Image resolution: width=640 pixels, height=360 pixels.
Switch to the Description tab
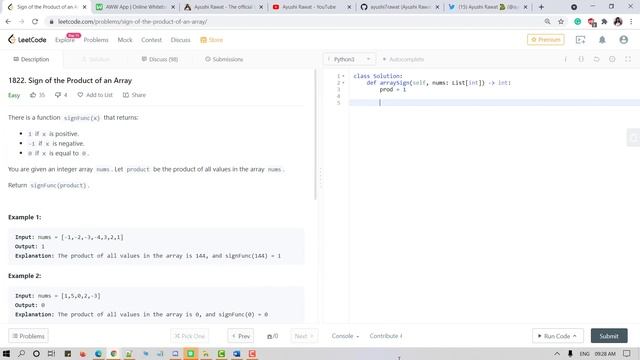[x=31, y=59]
